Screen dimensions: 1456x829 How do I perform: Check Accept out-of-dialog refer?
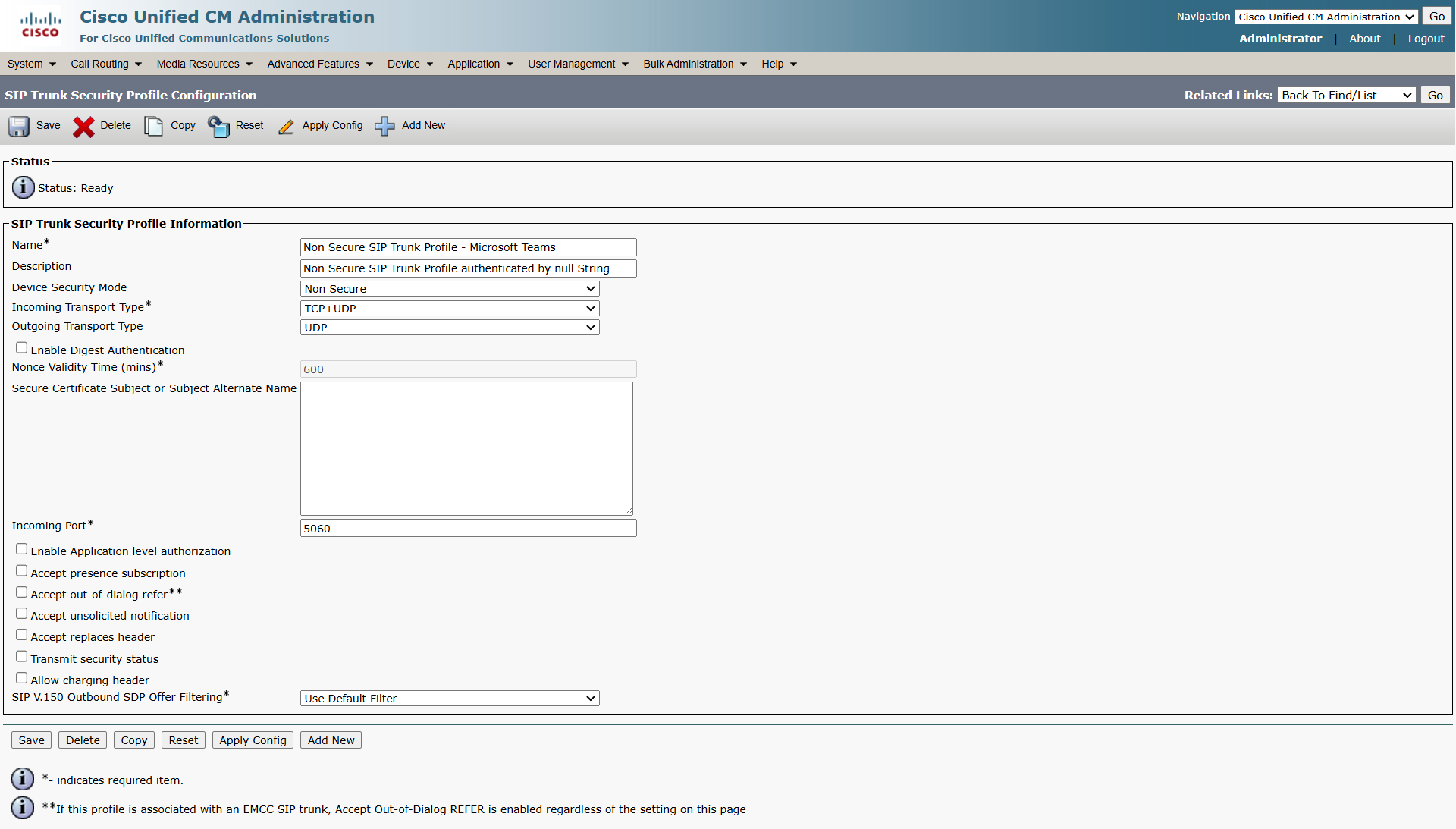click(21, 592)
